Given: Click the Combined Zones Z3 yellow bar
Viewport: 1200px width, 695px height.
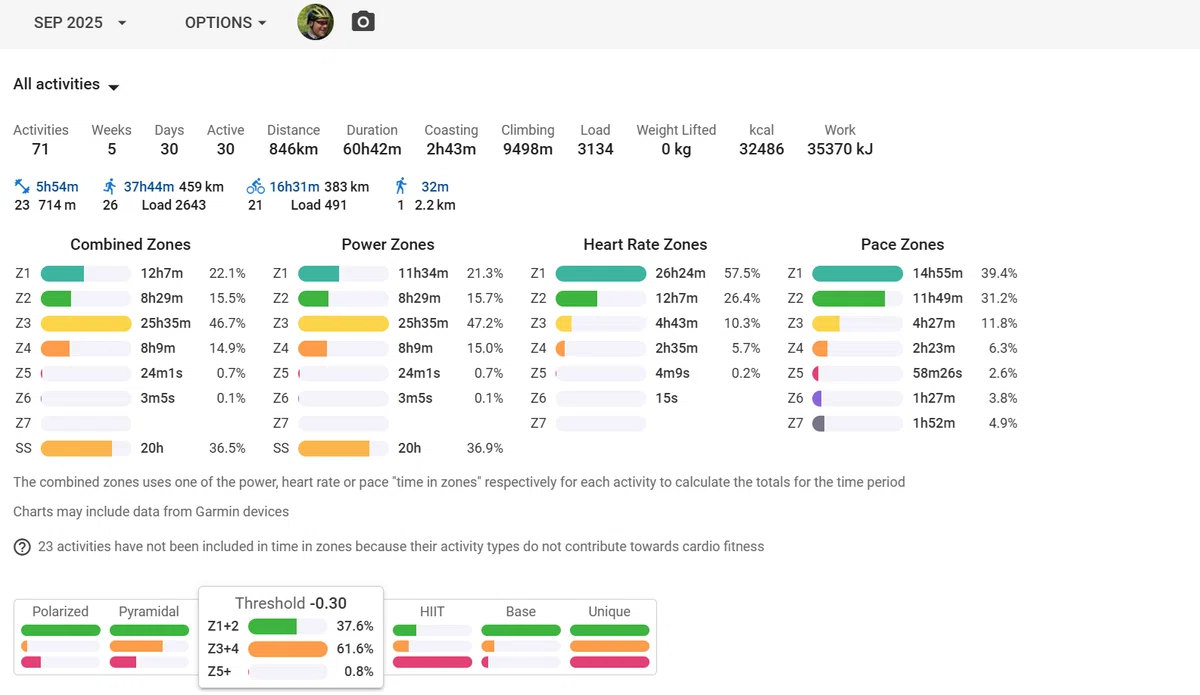Looking at the screenshot, I should (x=86, y=323).
